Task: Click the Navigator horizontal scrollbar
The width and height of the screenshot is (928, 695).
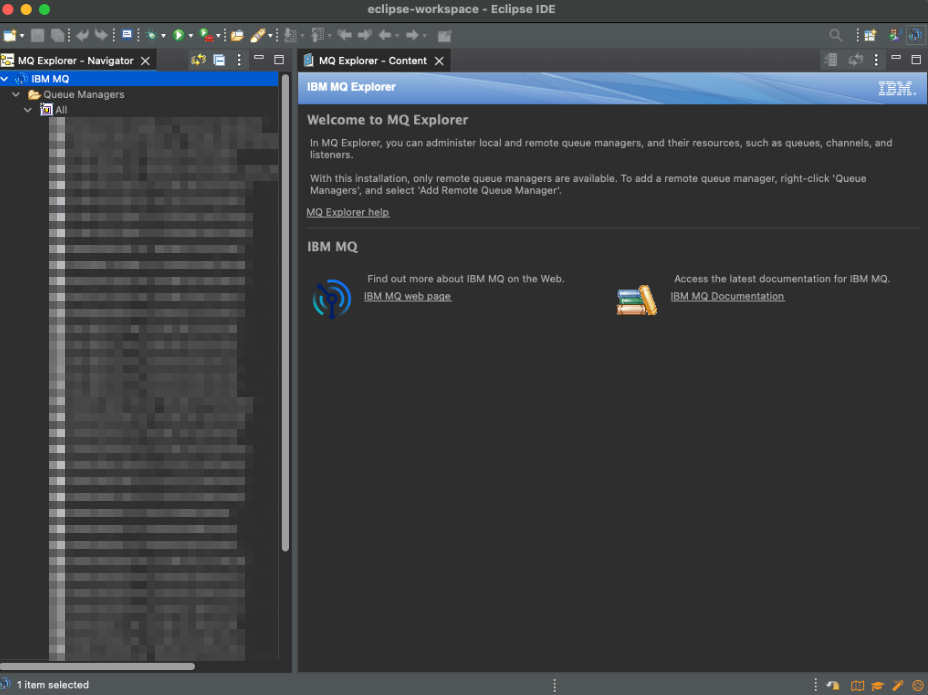Action: point(98,667)
